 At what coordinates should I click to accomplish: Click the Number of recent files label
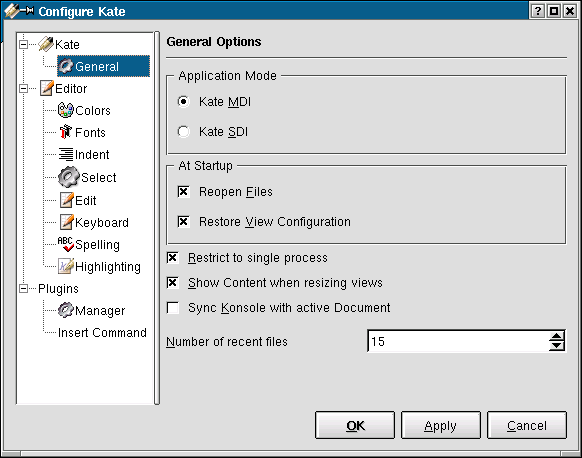point(227,342)
